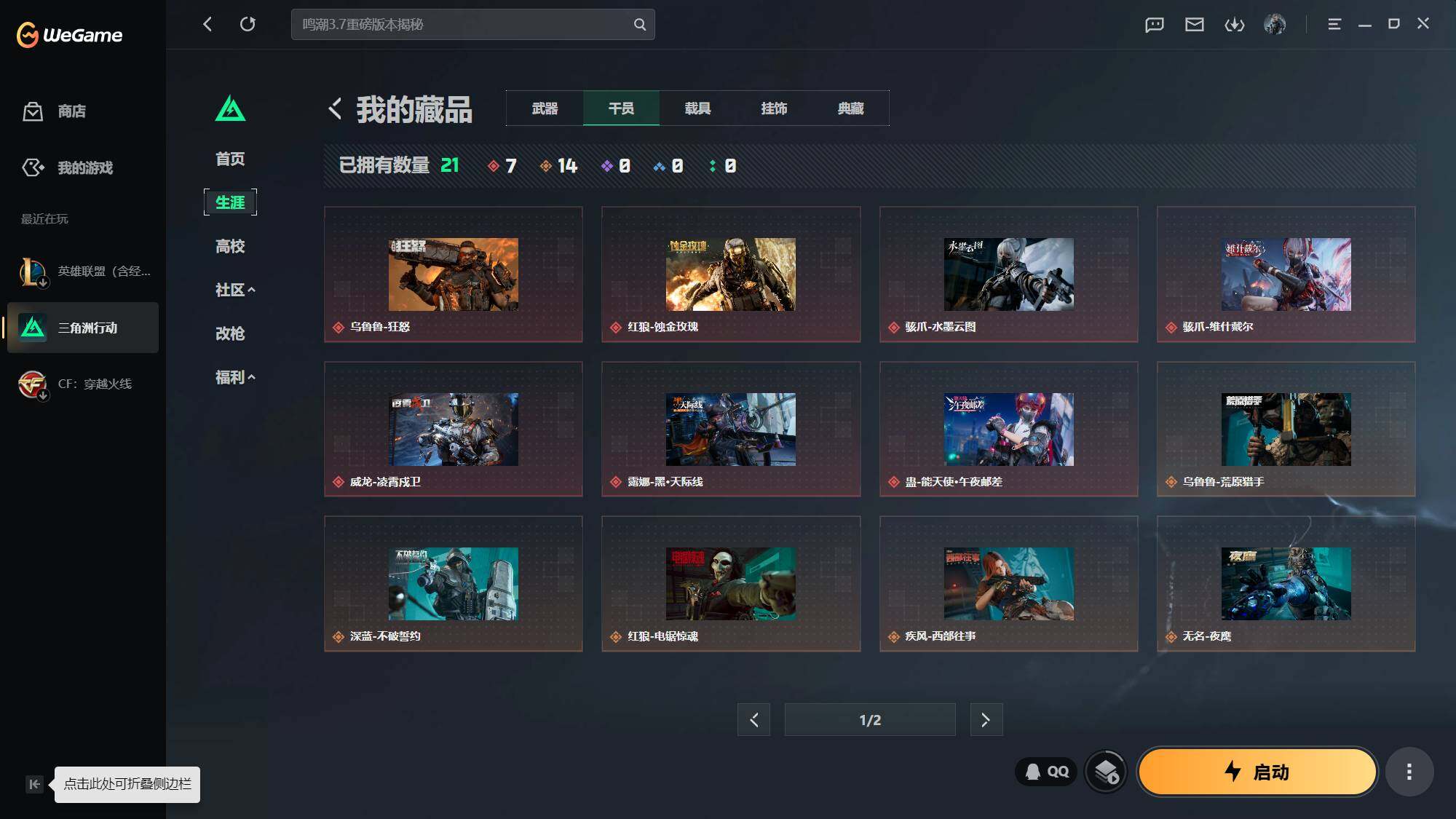The image size is (1456, 819).
Task: Open the 首页 menu item
Action: (230, 159)
